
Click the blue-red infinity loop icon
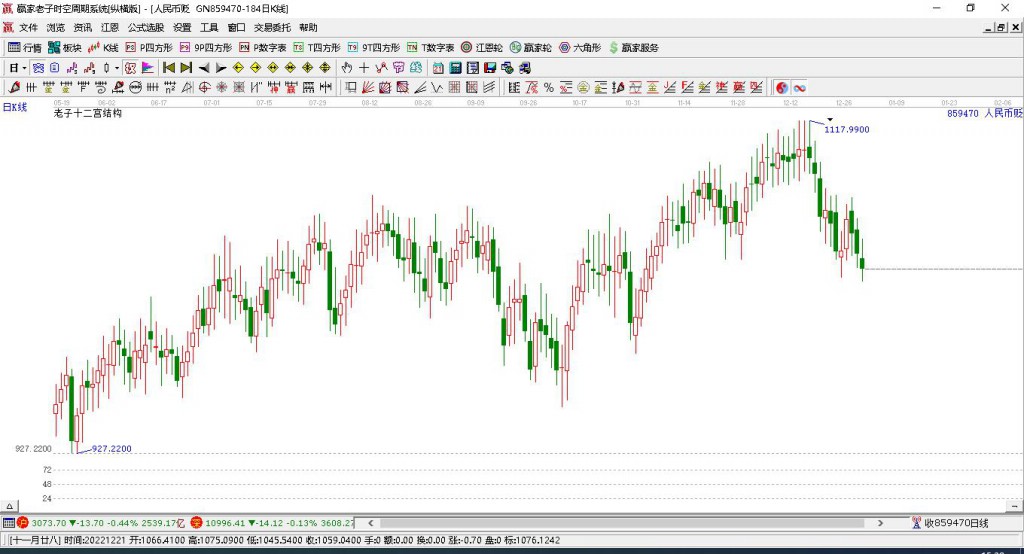coord(799,88)
